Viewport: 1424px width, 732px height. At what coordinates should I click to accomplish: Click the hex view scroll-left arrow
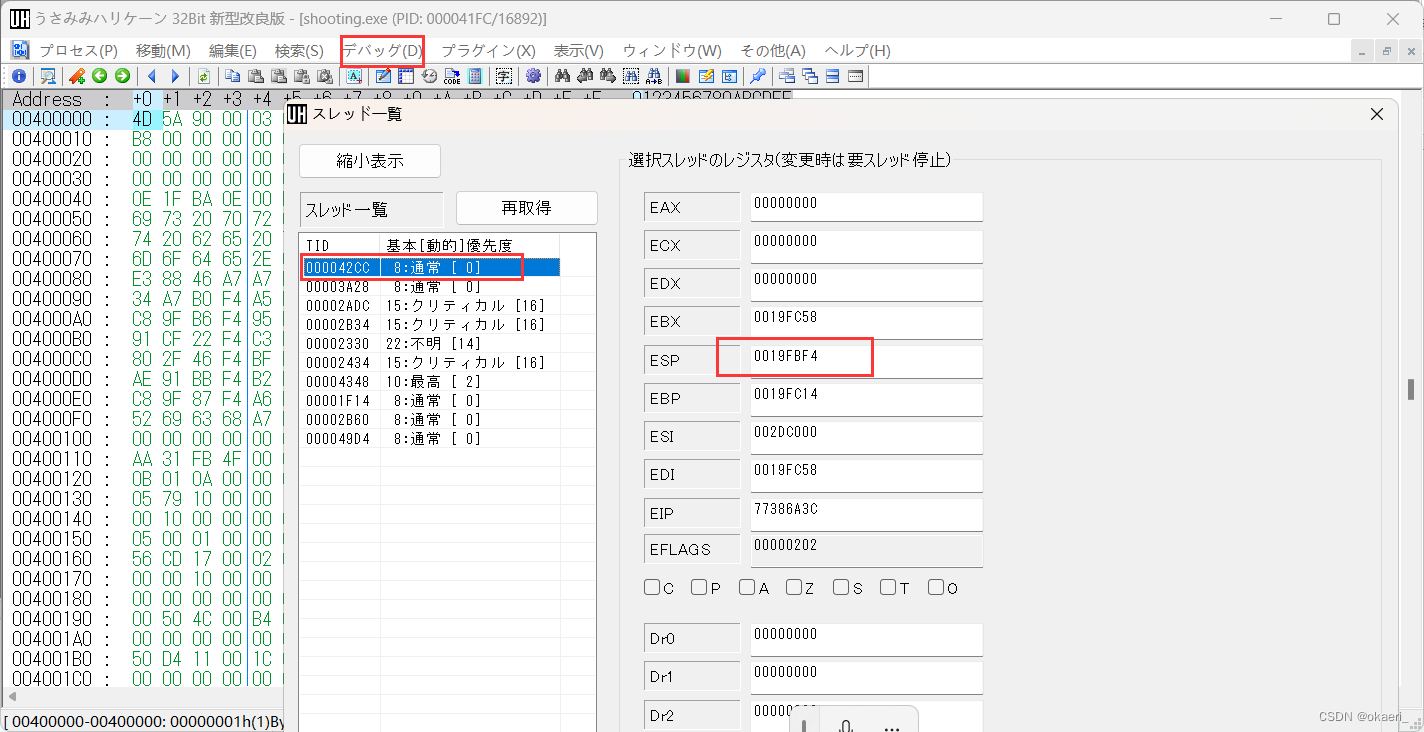tap(12, 697)
